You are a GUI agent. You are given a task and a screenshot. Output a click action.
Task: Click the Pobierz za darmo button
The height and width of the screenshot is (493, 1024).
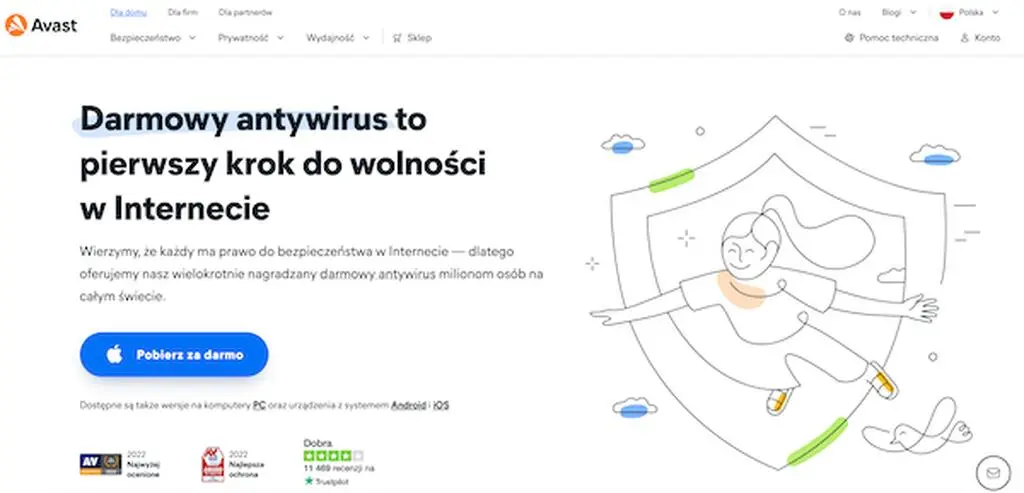pyautogui.click(x=174, y=355)
